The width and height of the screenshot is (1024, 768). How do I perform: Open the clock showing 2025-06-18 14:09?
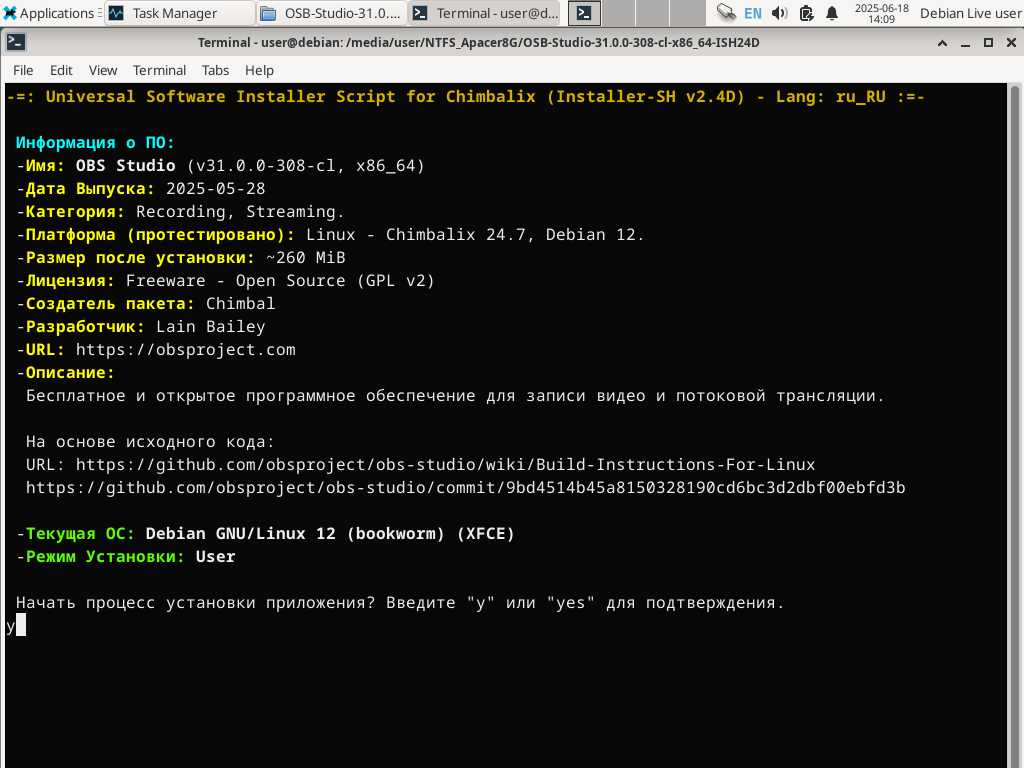(x=882, y=13)
